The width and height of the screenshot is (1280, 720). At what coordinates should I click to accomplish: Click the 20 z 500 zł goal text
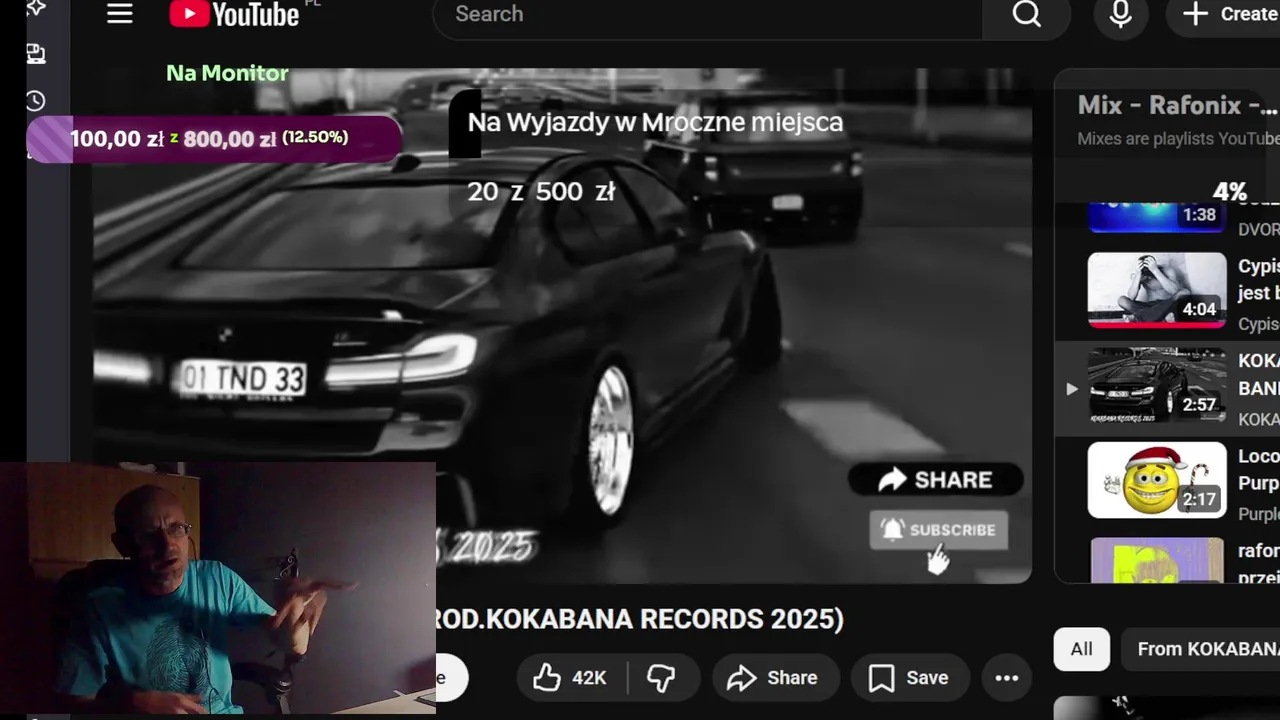coord(541,192)
